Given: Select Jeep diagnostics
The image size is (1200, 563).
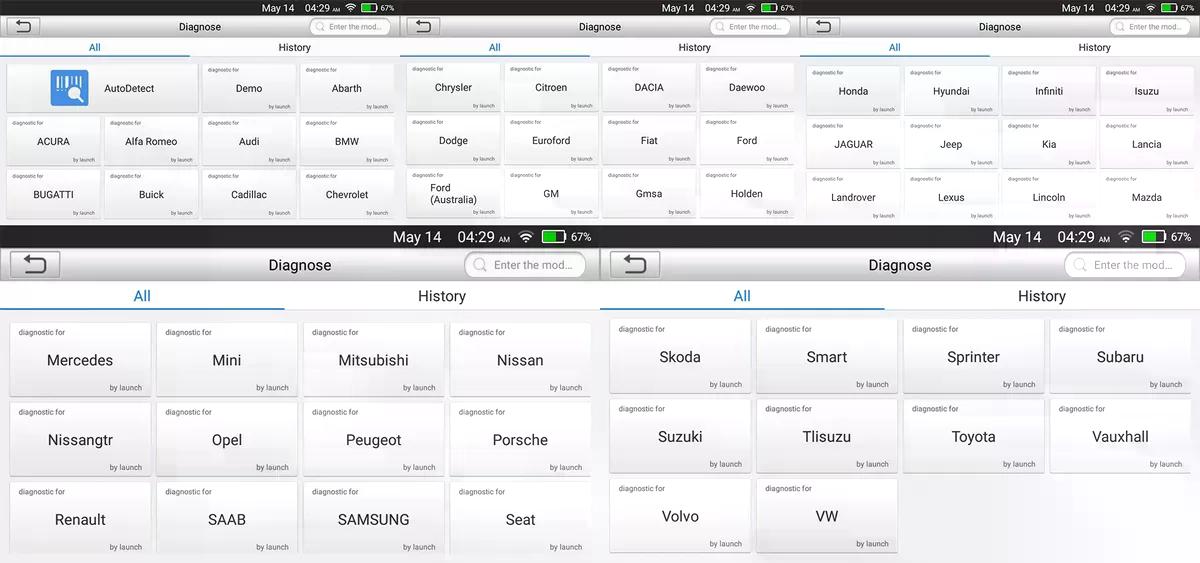Looking at the screenshot, I should click(951, 144).
